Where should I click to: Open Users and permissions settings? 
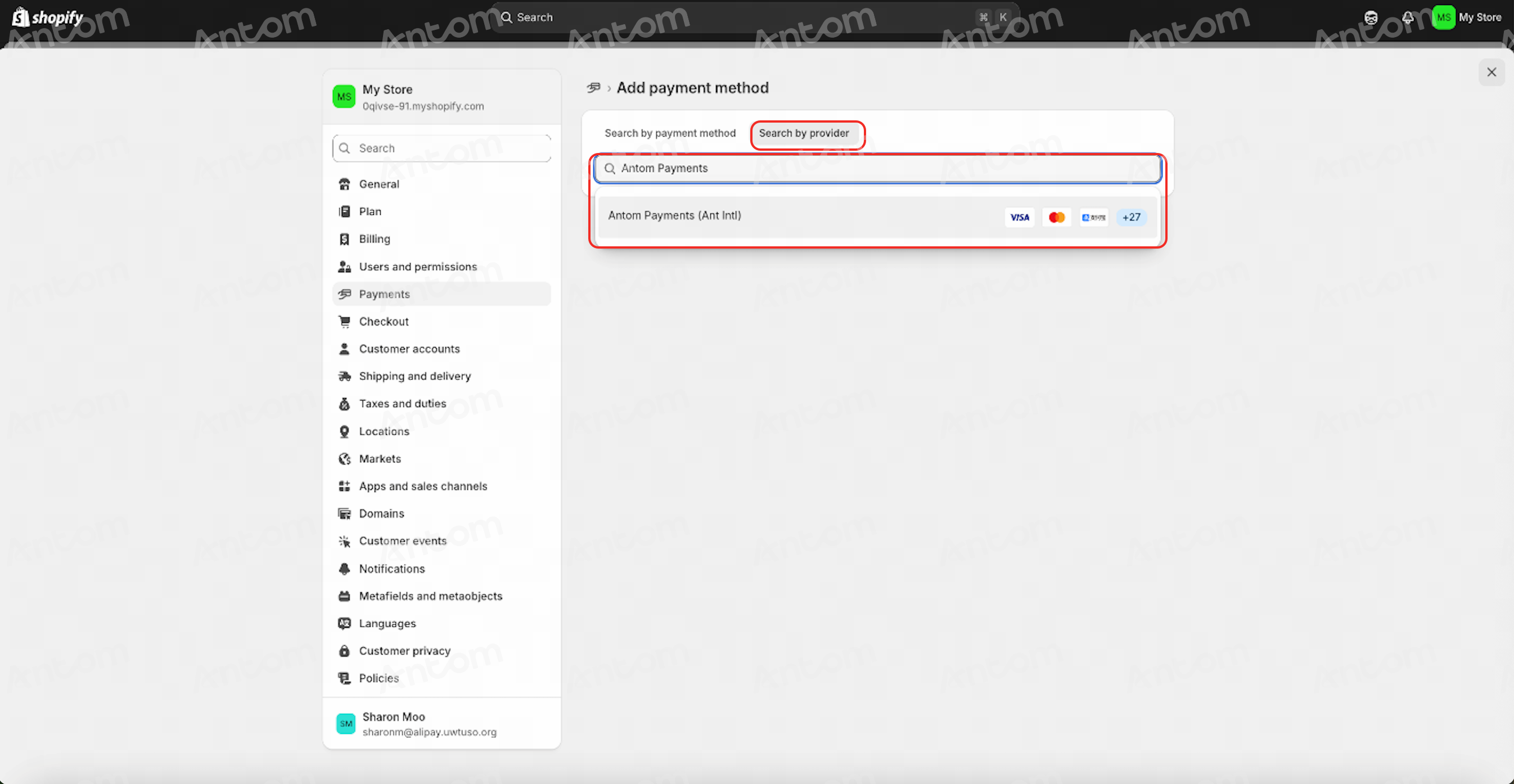coord(441,266)
